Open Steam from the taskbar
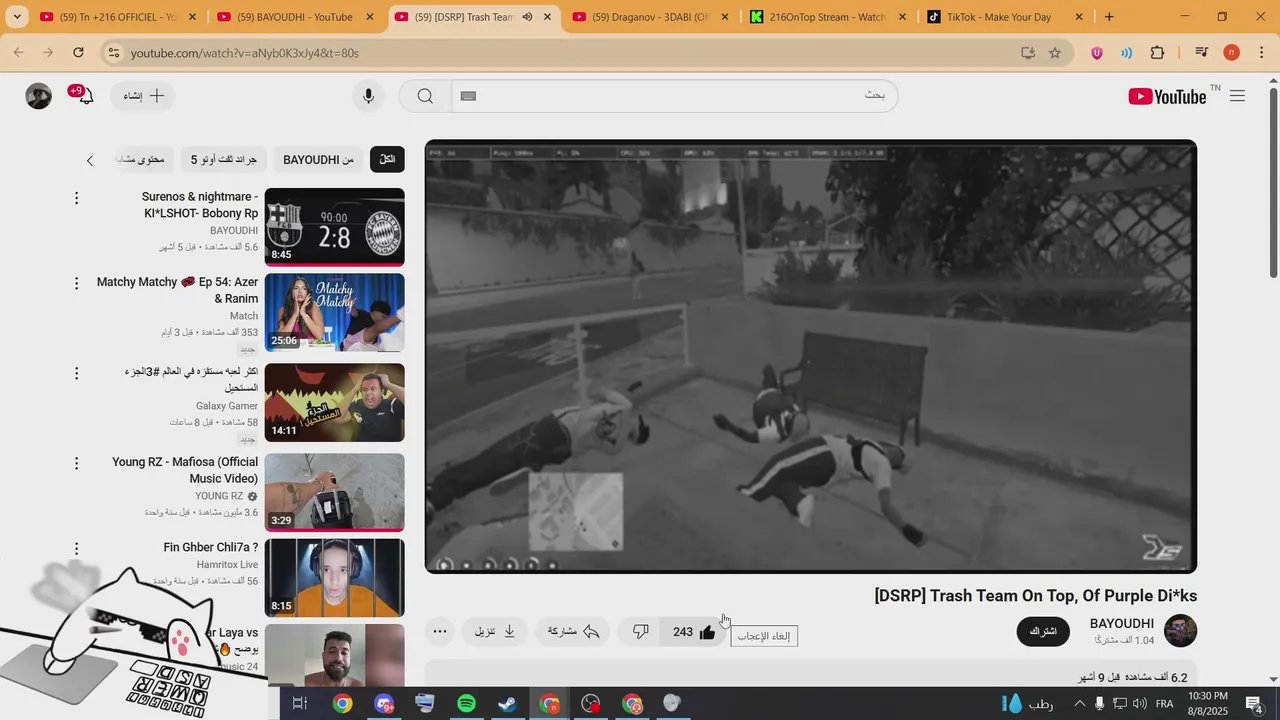This screenshot has width=1280, height=720. (508, 704)
